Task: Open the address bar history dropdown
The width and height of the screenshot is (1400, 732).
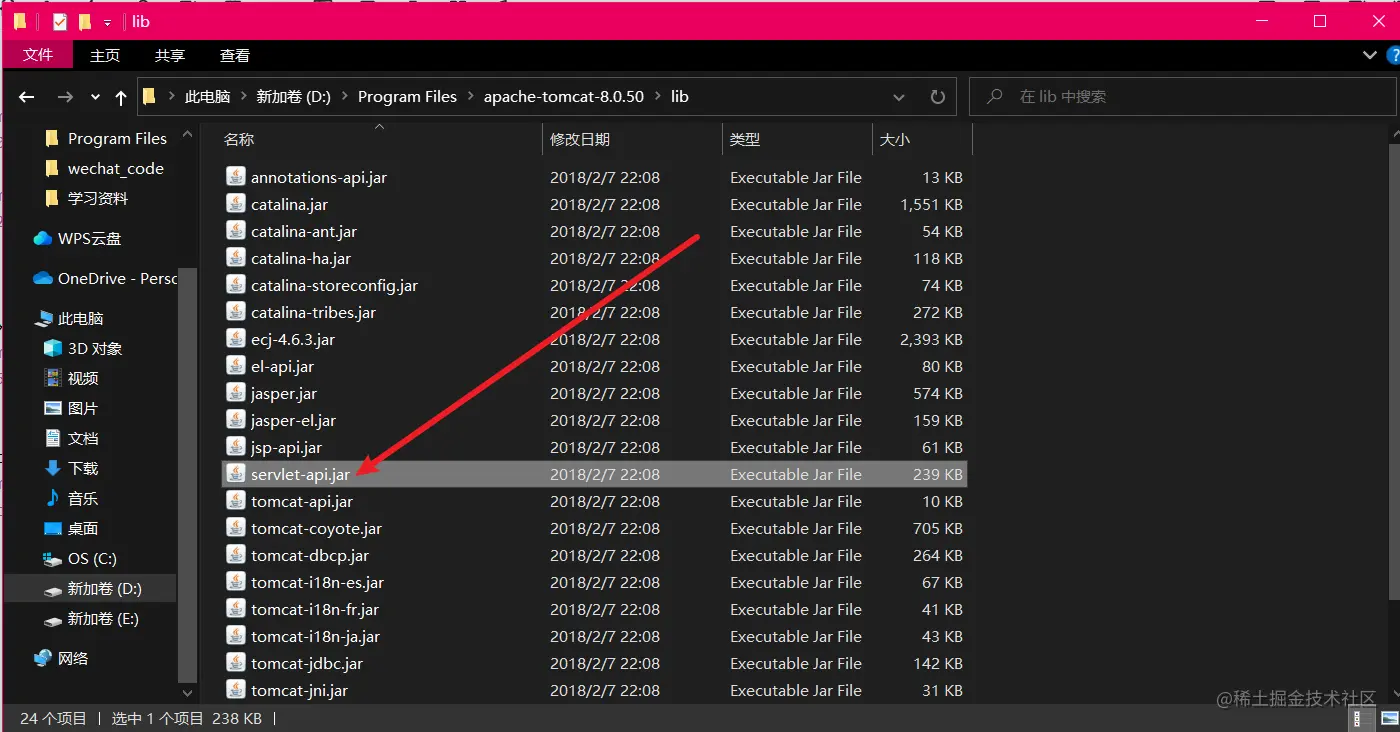Action: [x=899, y=97]
